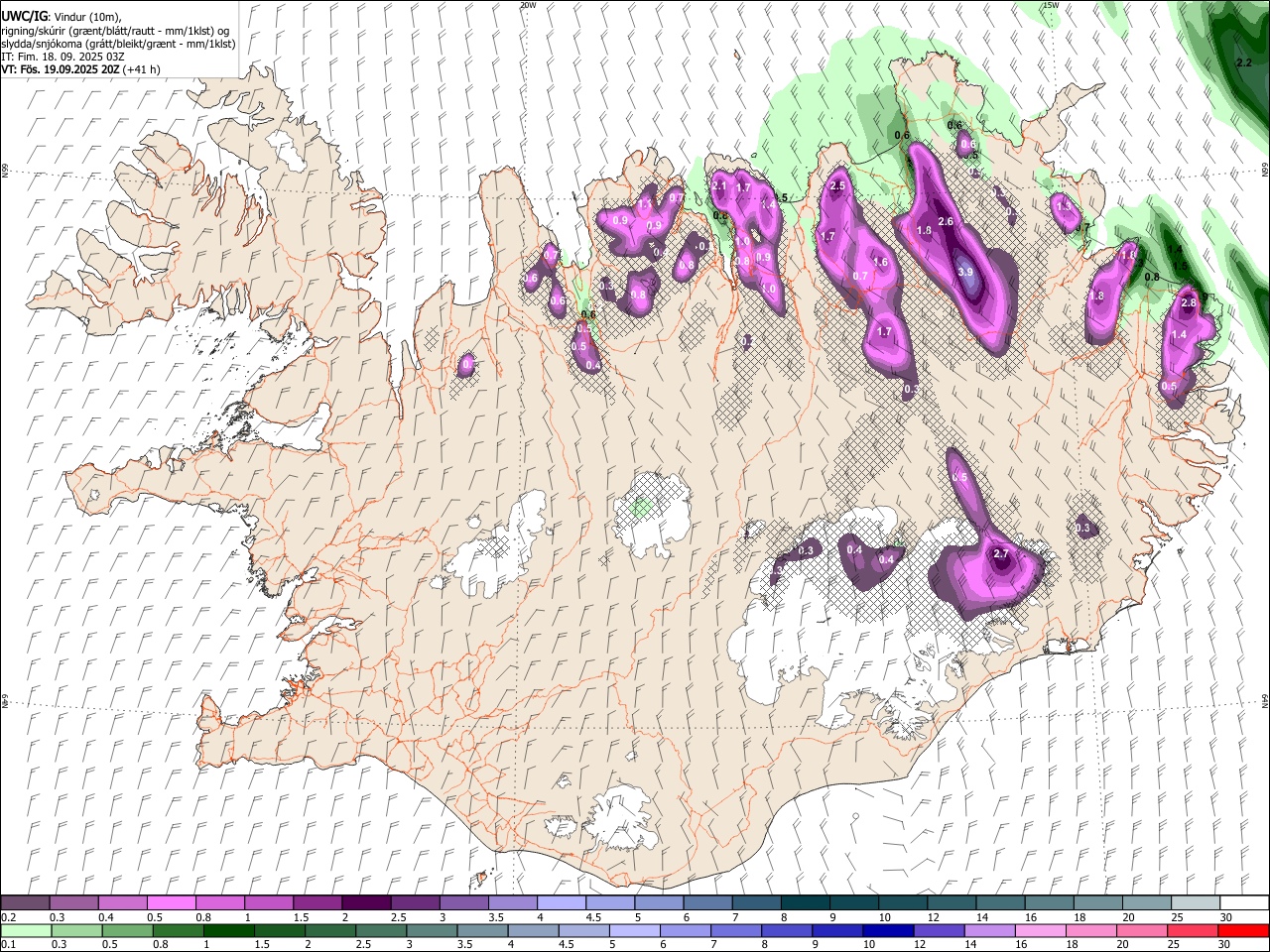Click the 0.2 label on the snow scale
Image resolution: width=1270 pixels, height=952 pixels.
(8, 917)
